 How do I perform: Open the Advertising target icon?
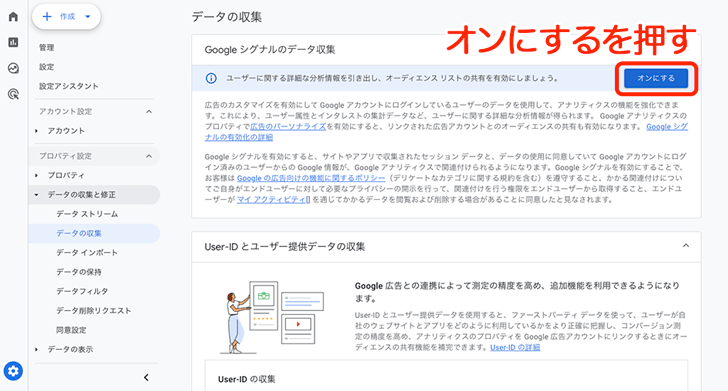click(13, 94)
